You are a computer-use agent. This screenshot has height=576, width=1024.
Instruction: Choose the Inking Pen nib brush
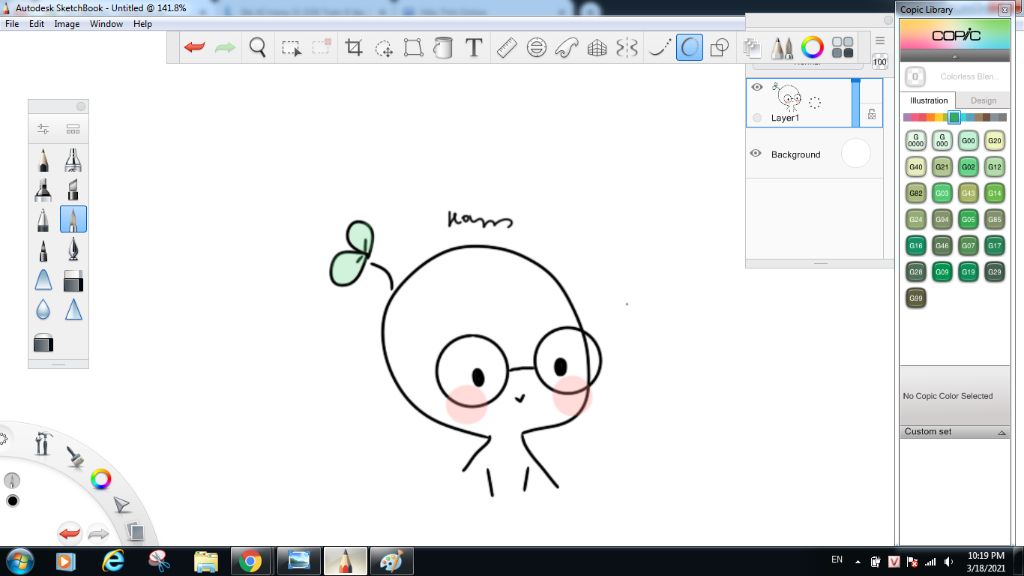pyautogui.click(x=73, y=250)
